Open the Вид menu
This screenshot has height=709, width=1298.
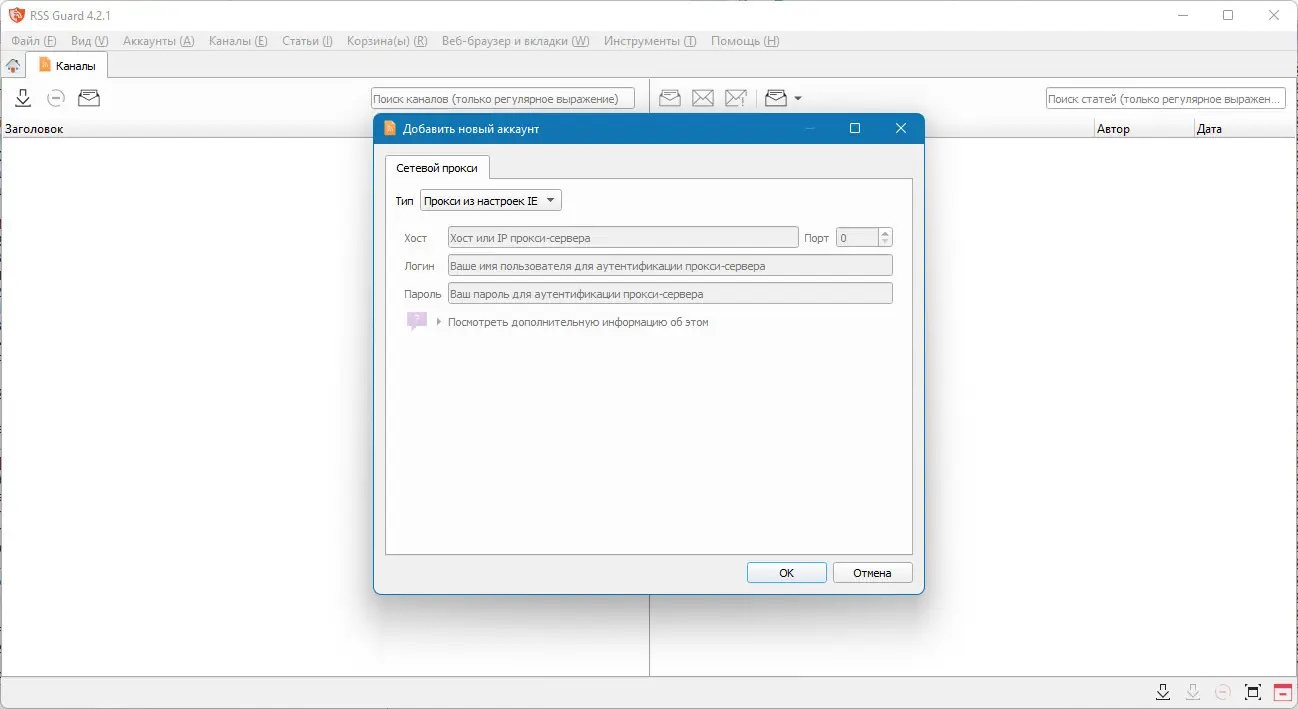[x=90, y=41]
